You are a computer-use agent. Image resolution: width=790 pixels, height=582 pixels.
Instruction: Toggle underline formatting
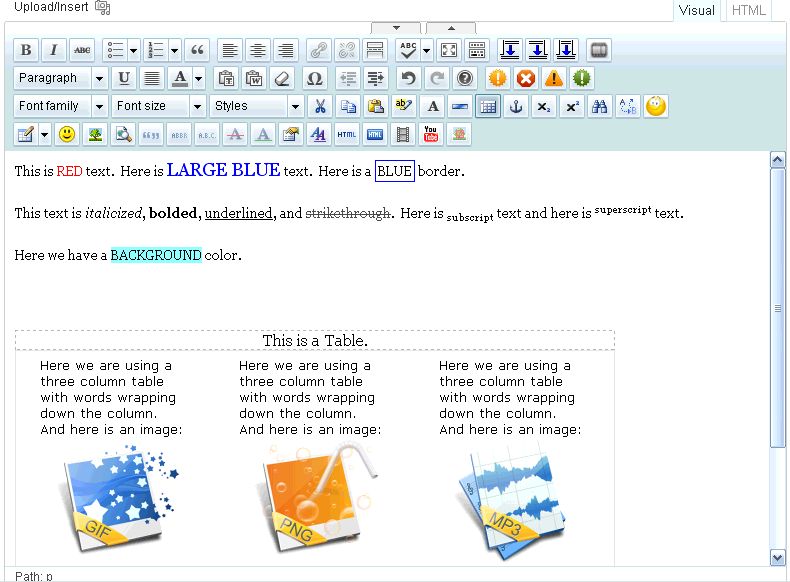(x=124, y=78)
